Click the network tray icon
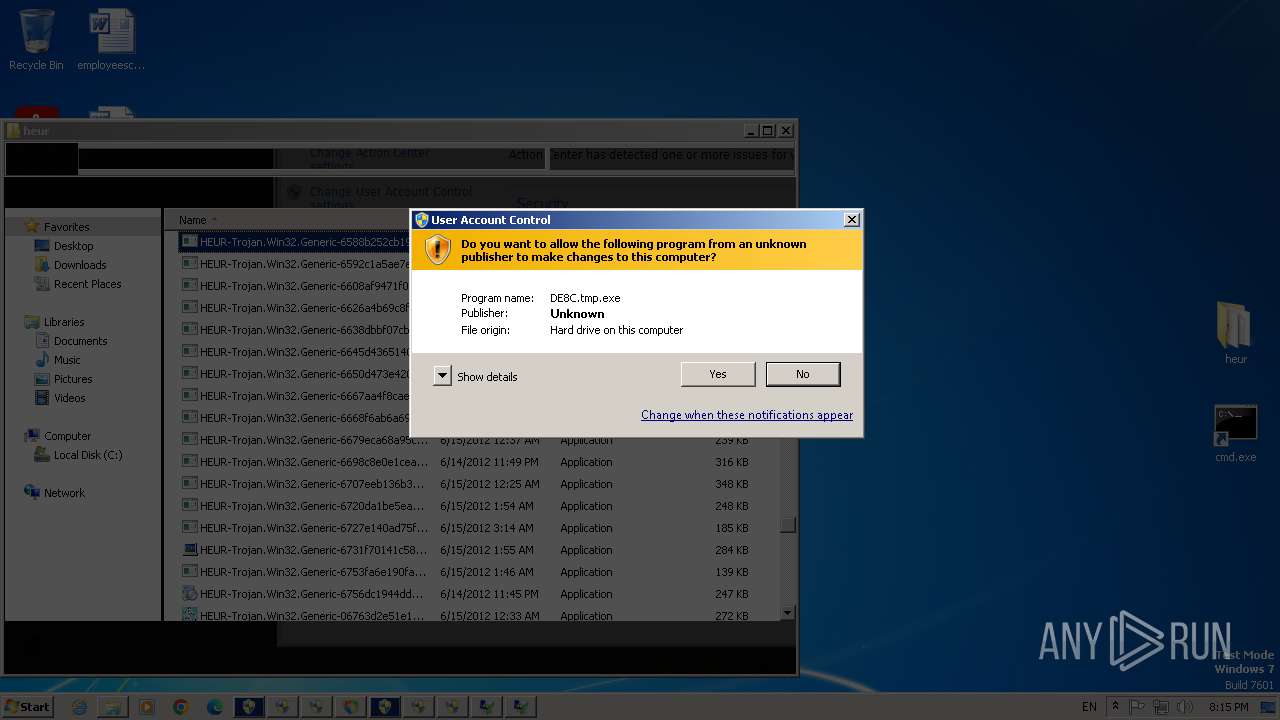1280x720 pixels. click(1162, 707)
